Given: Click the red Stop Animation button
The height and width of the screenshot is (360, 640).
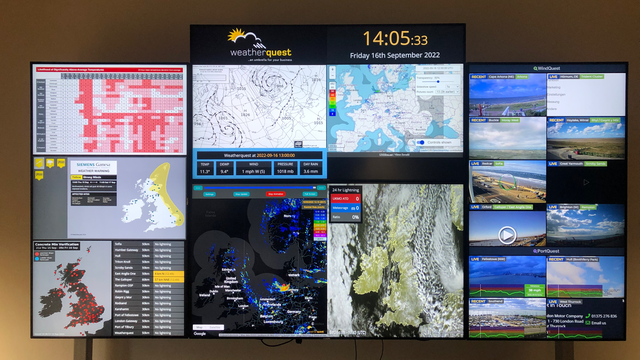Looking at the screenshot, I should [x=275, y=194].
